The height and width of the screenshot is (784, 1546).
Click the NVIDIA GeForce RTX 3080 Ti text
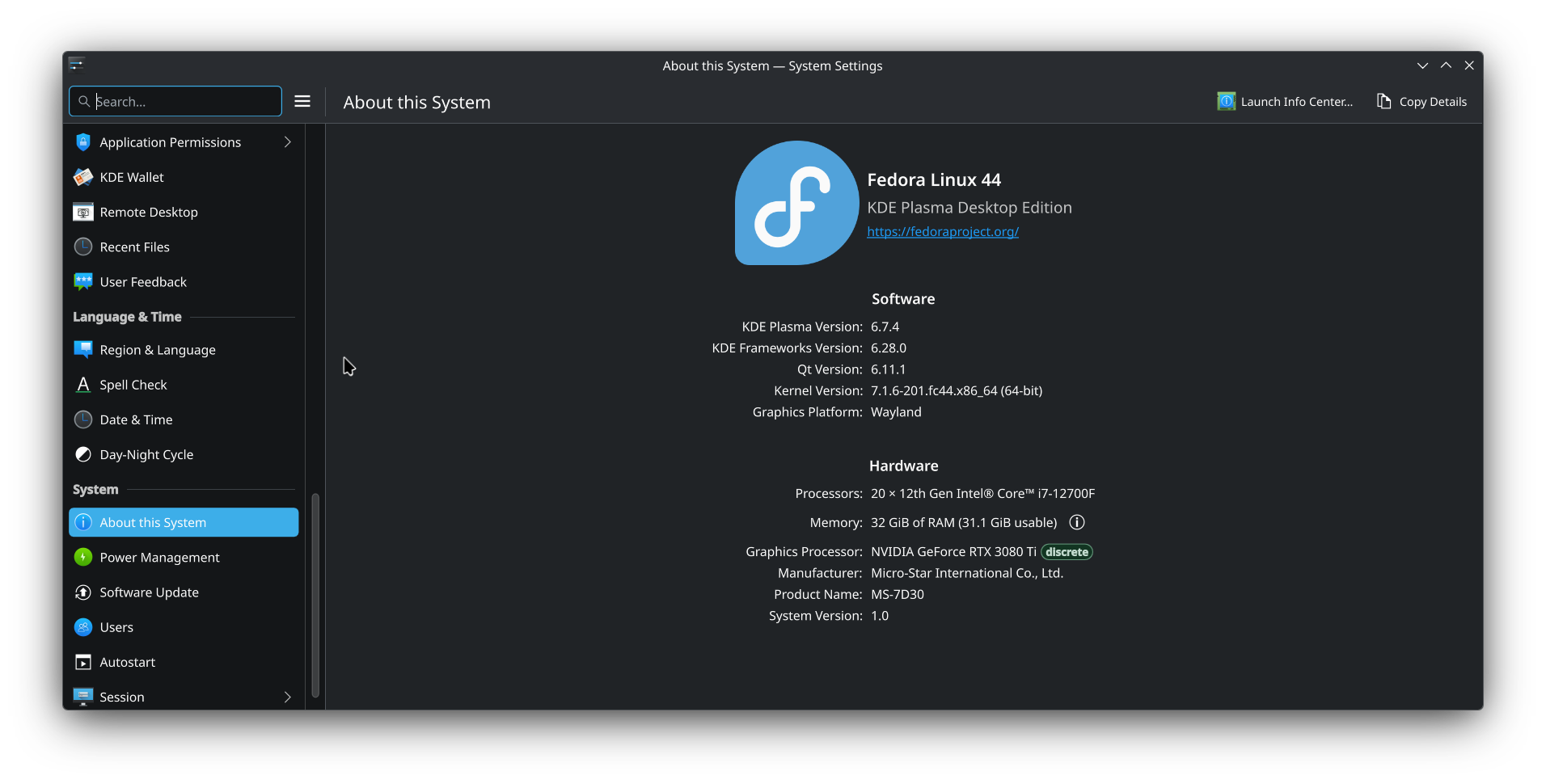(953, 551)
